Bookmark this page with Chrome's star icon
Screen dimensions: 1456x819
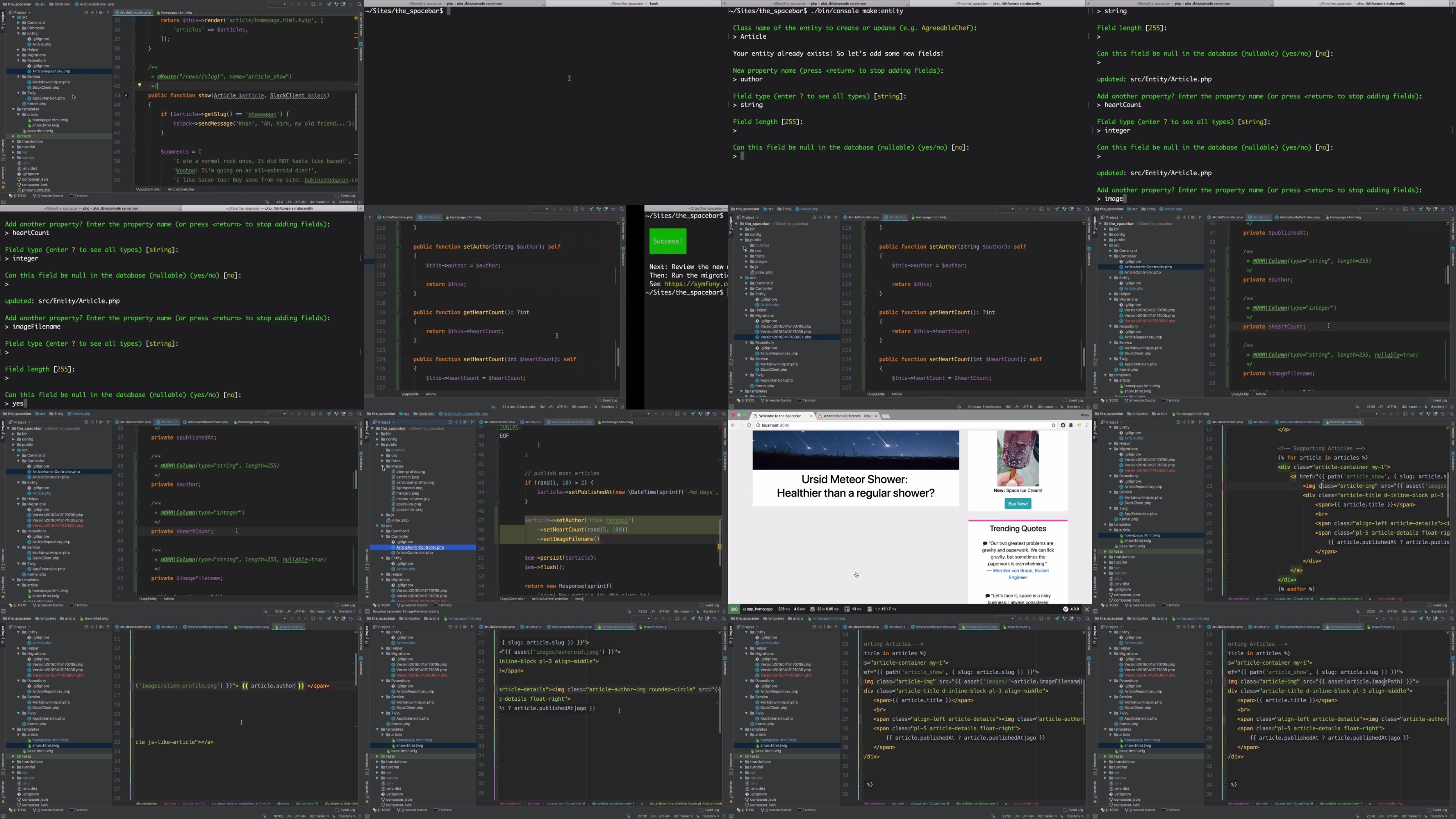click(x=1054, y=425)
